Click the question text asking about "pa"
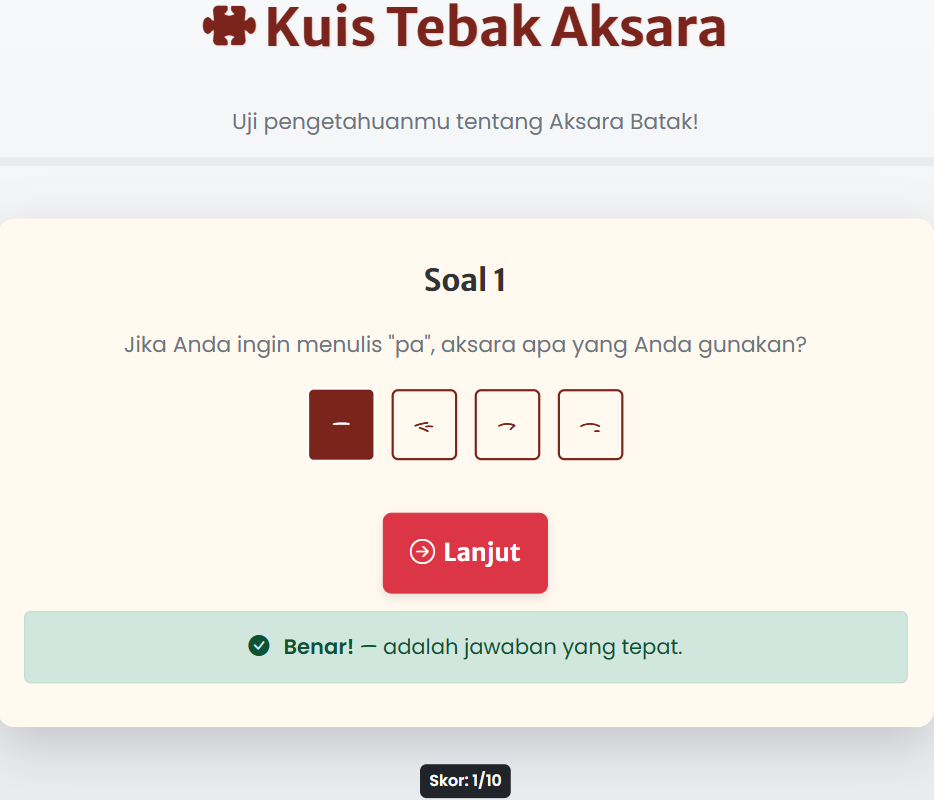 (465, 344)
